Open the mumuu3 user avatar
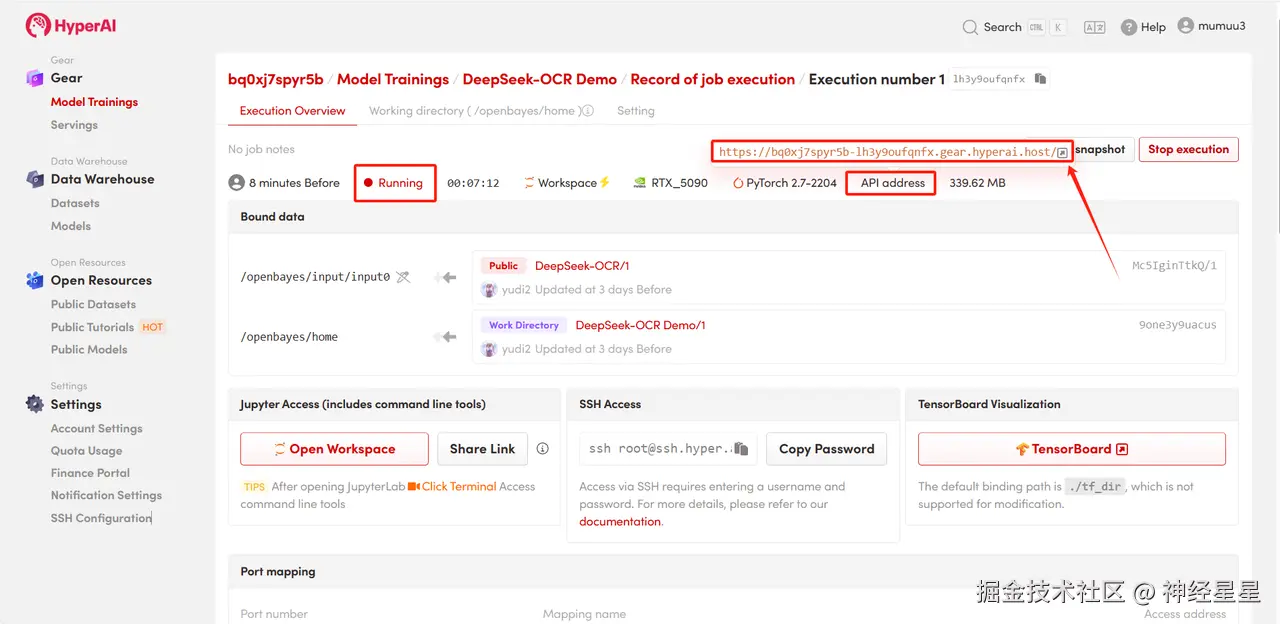The width and height of the screenshot is (1280, 624). click(x=1186, y=26)
